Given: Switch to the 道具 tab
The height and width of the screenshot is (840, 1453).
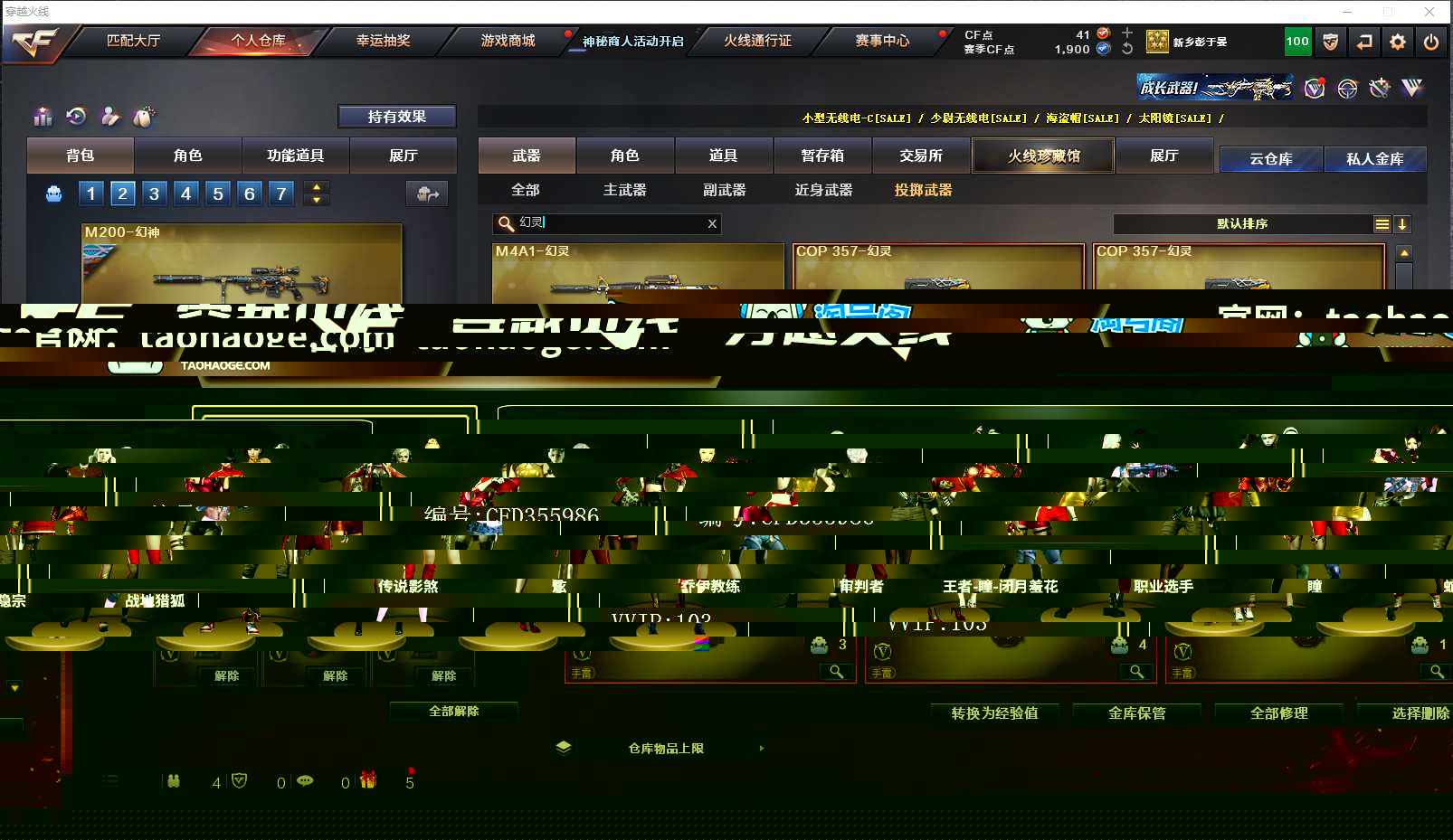Looking at the screenshot, I should point(724,156).
